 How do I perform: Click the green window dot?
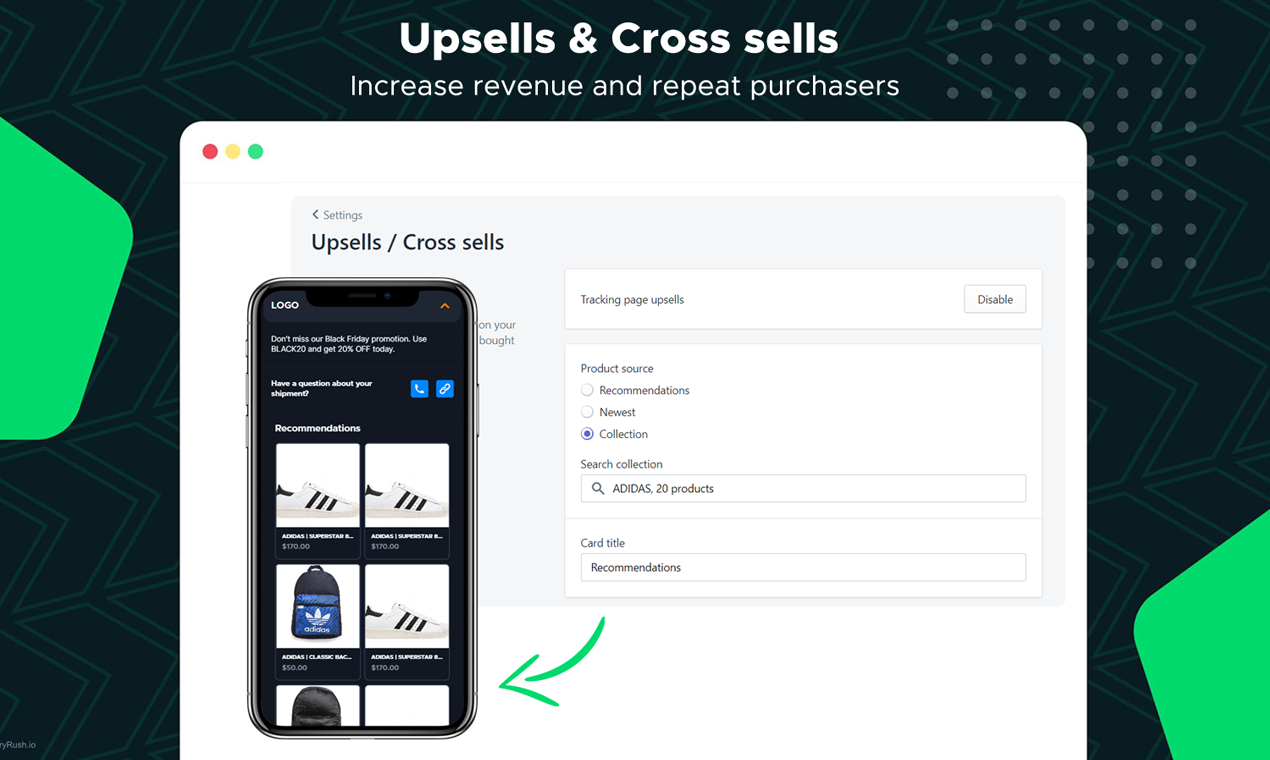pos(256,152)
